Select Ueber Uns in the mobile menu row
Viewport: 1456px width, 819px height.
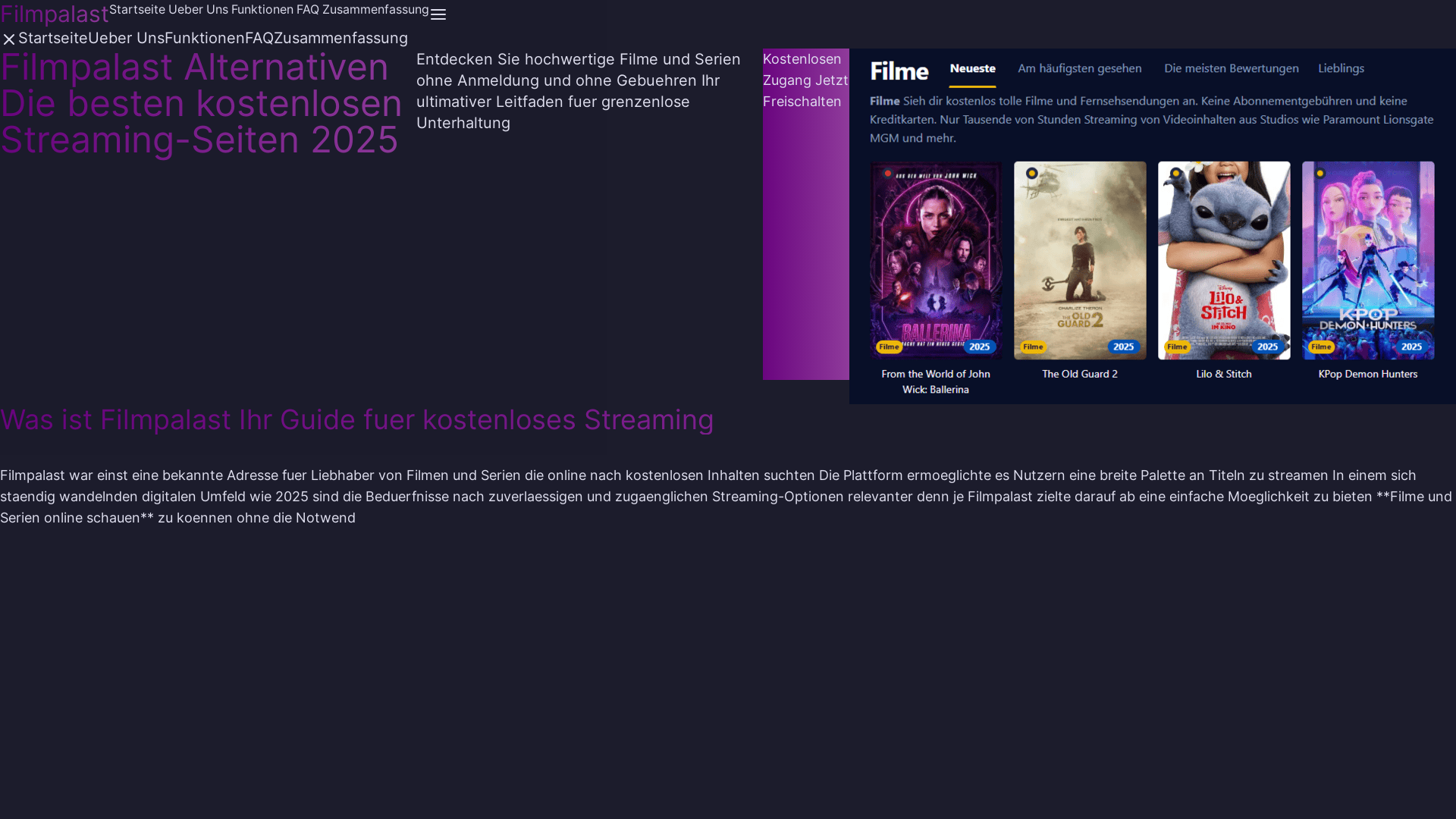(126, 38)
